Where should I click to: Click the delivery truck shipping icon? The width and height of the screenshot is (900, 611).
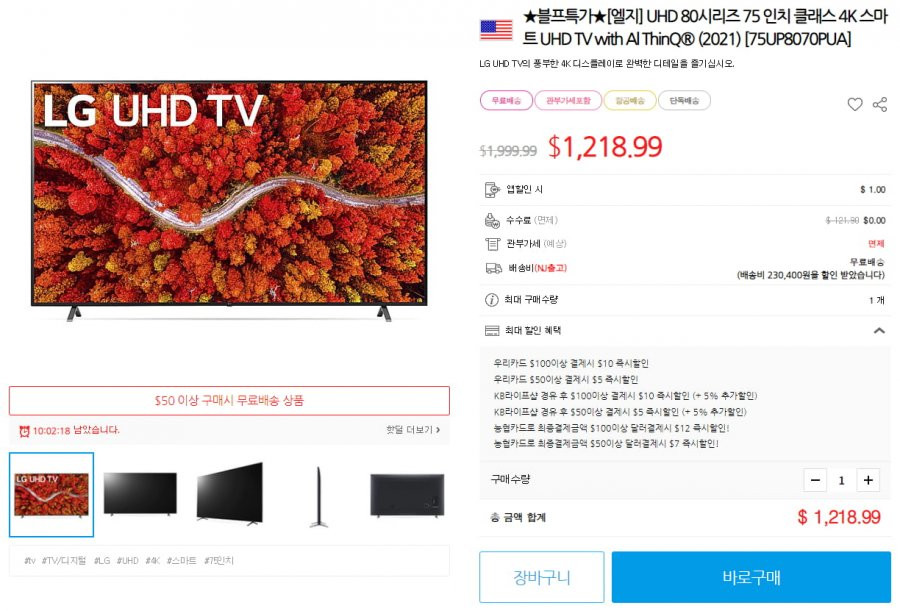[x=494, y=268]
